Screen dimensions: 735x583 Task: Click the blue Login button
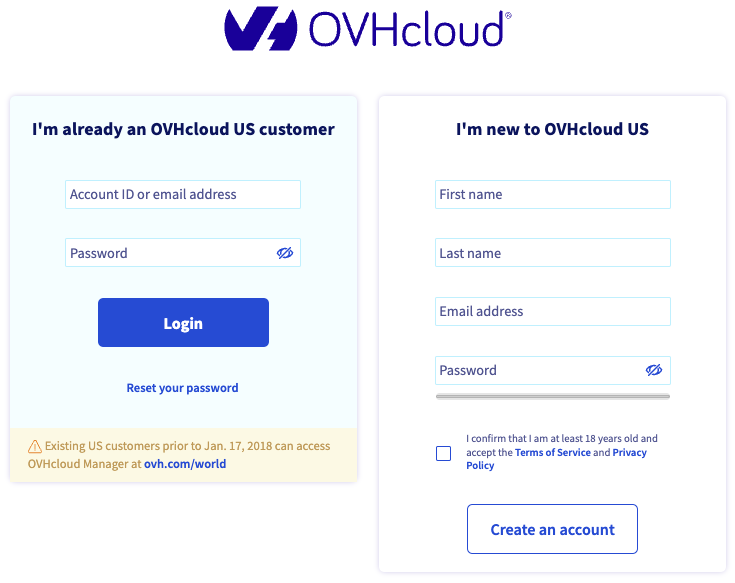tap(183, 322)
